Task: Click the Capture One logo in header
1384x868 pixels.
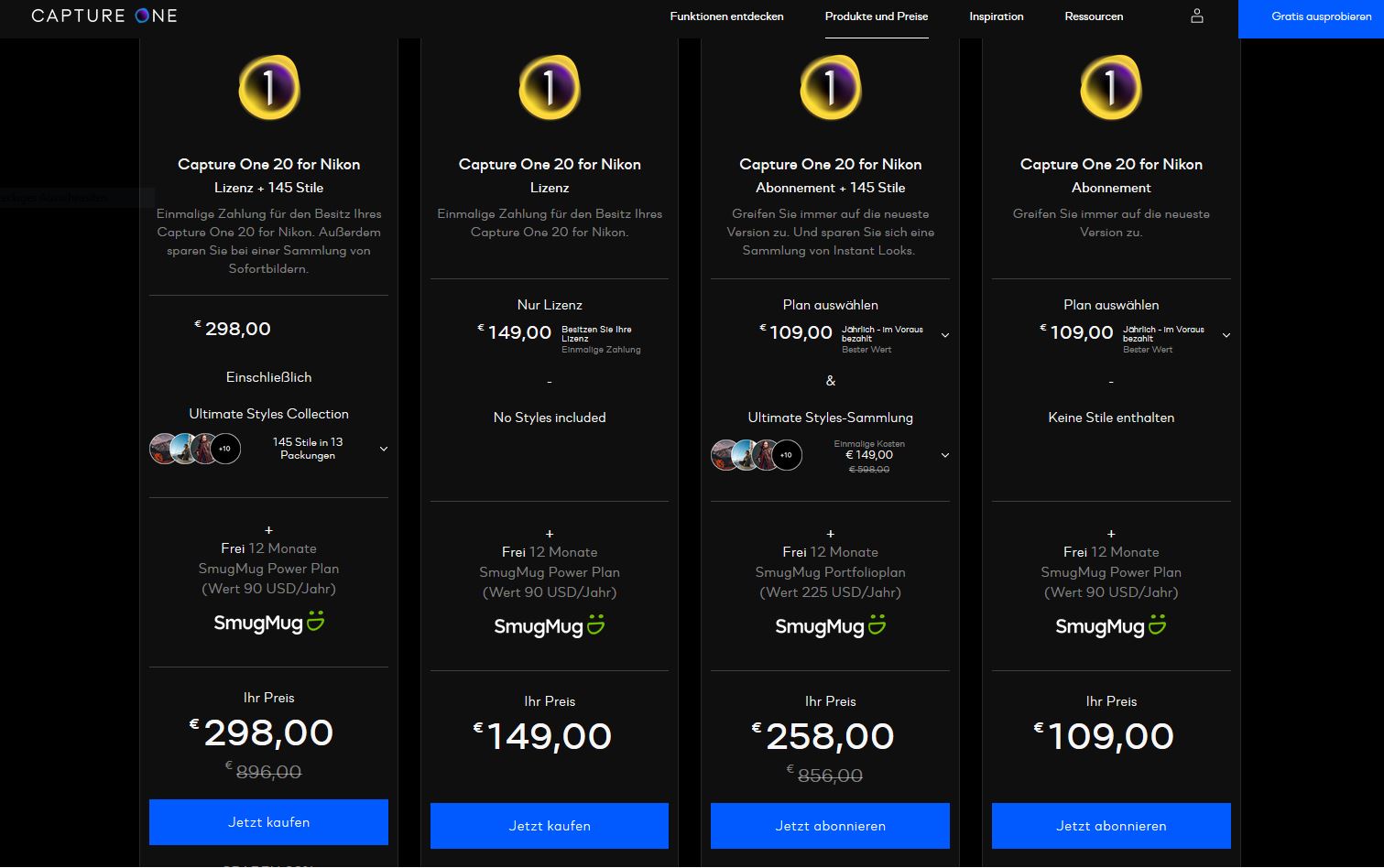Action: [104, 16]
